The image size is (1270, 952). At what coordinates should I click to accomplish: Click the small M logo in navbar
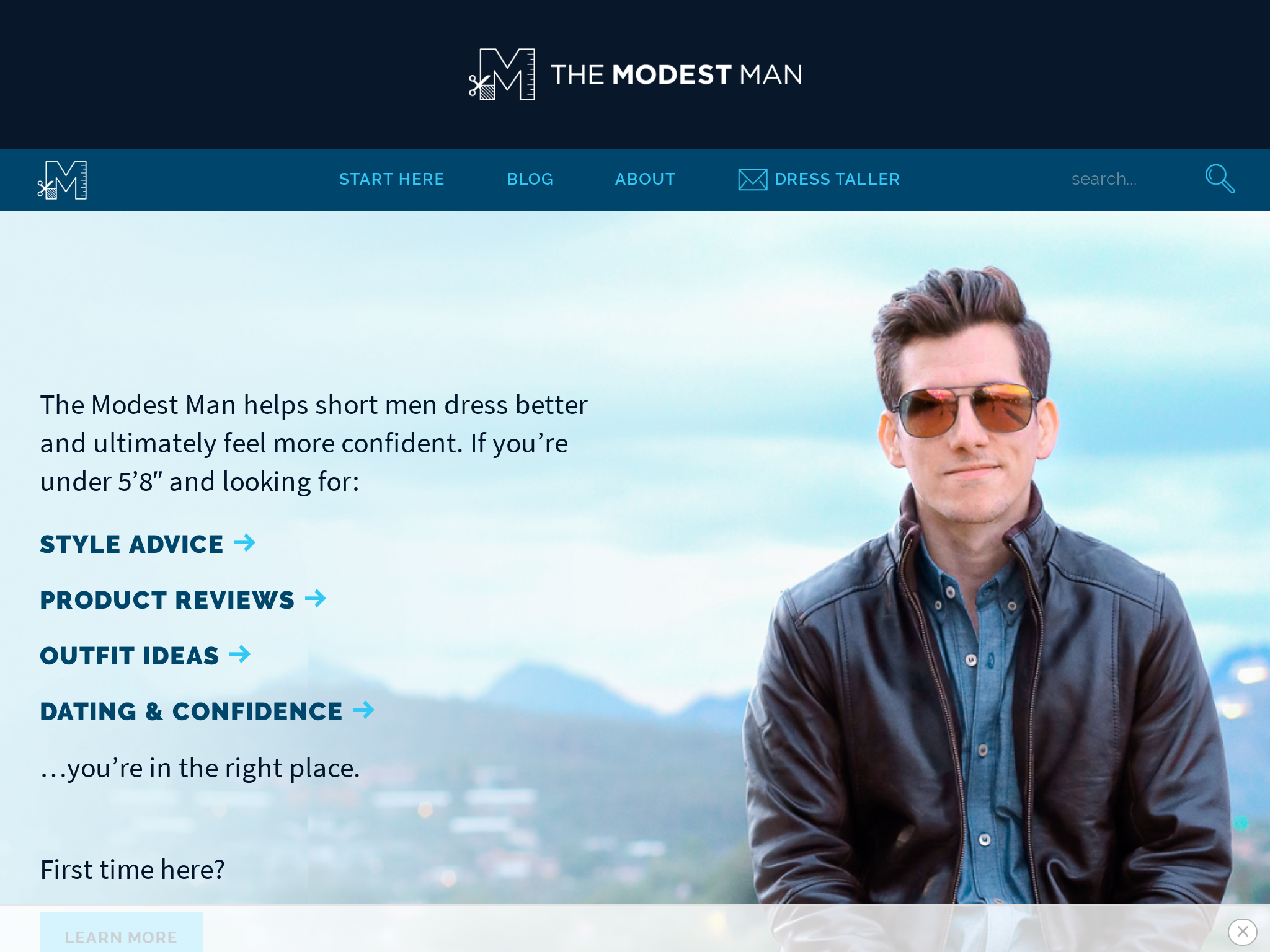point(62,180)
